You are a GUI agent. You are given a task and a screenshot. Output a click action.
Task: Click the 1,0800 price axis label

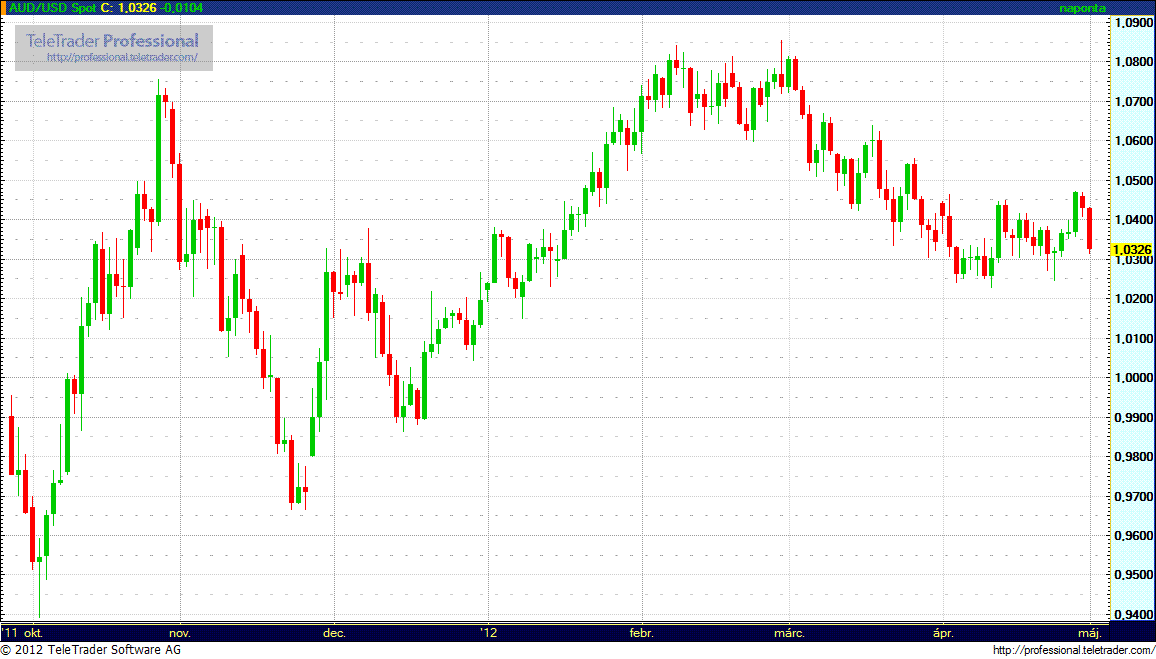click(x=1133, y=62)
